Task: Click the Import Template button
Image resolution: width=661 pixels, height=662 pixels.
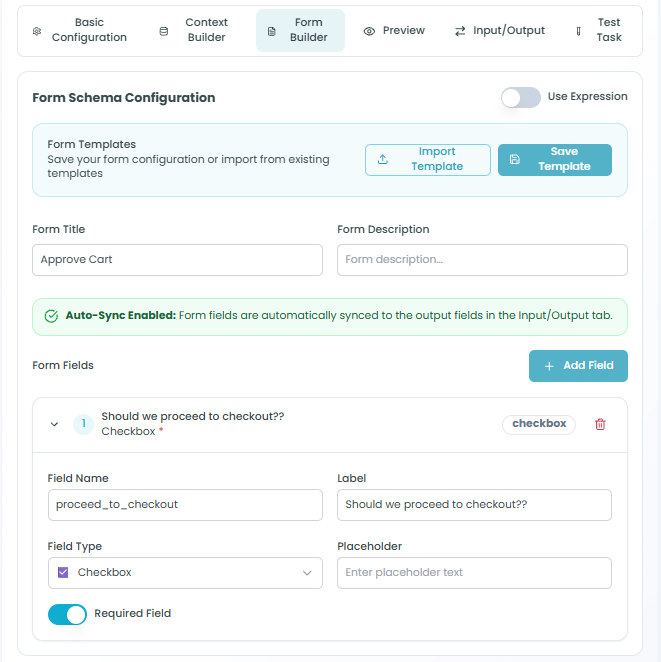Action: [x=428, y=159]
